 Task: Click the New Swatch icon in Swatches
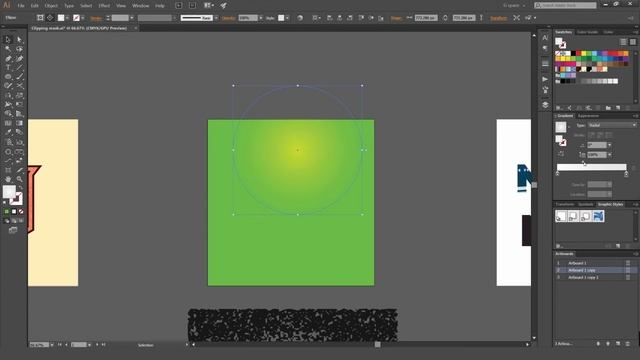coord(618,108)
